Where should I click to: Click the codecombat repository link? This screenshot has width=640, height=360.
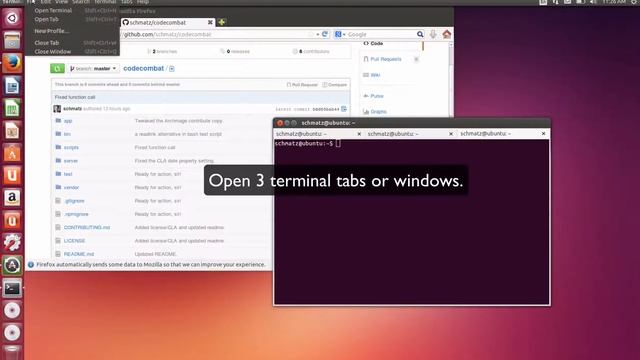tap(143, 69)
